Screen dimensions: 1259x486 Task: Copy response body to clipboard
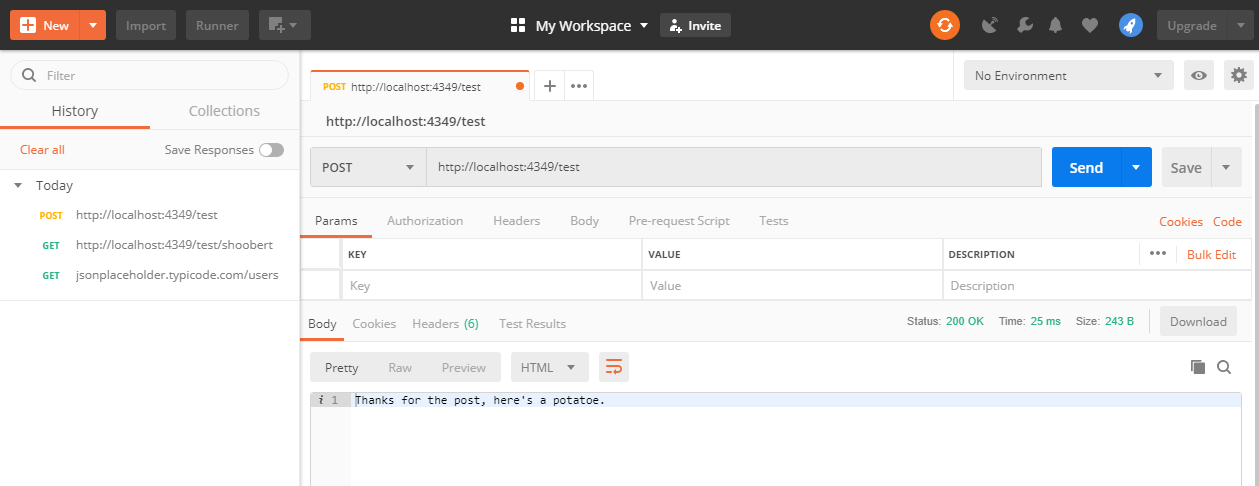coord(1197,367)
